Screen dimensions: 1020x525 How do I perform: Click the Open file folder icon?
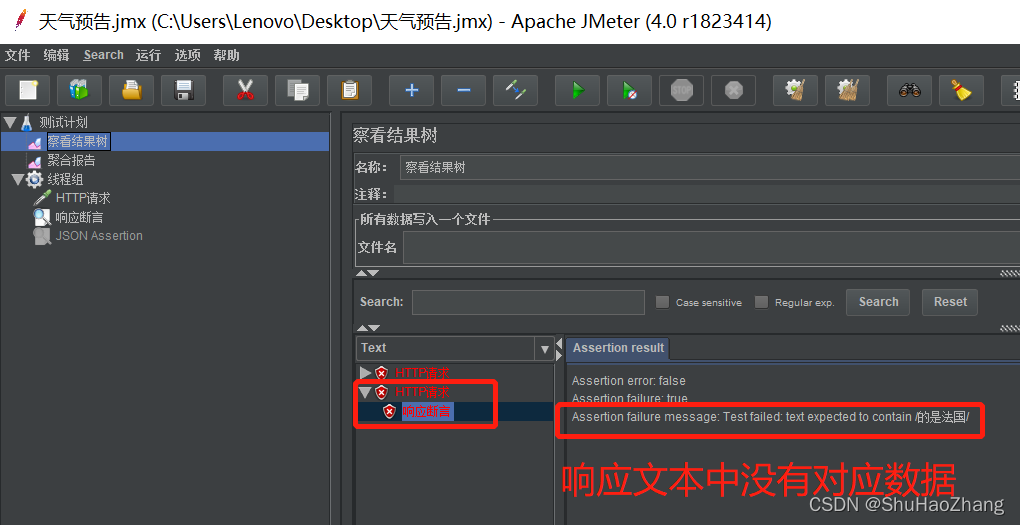point(131,90)
